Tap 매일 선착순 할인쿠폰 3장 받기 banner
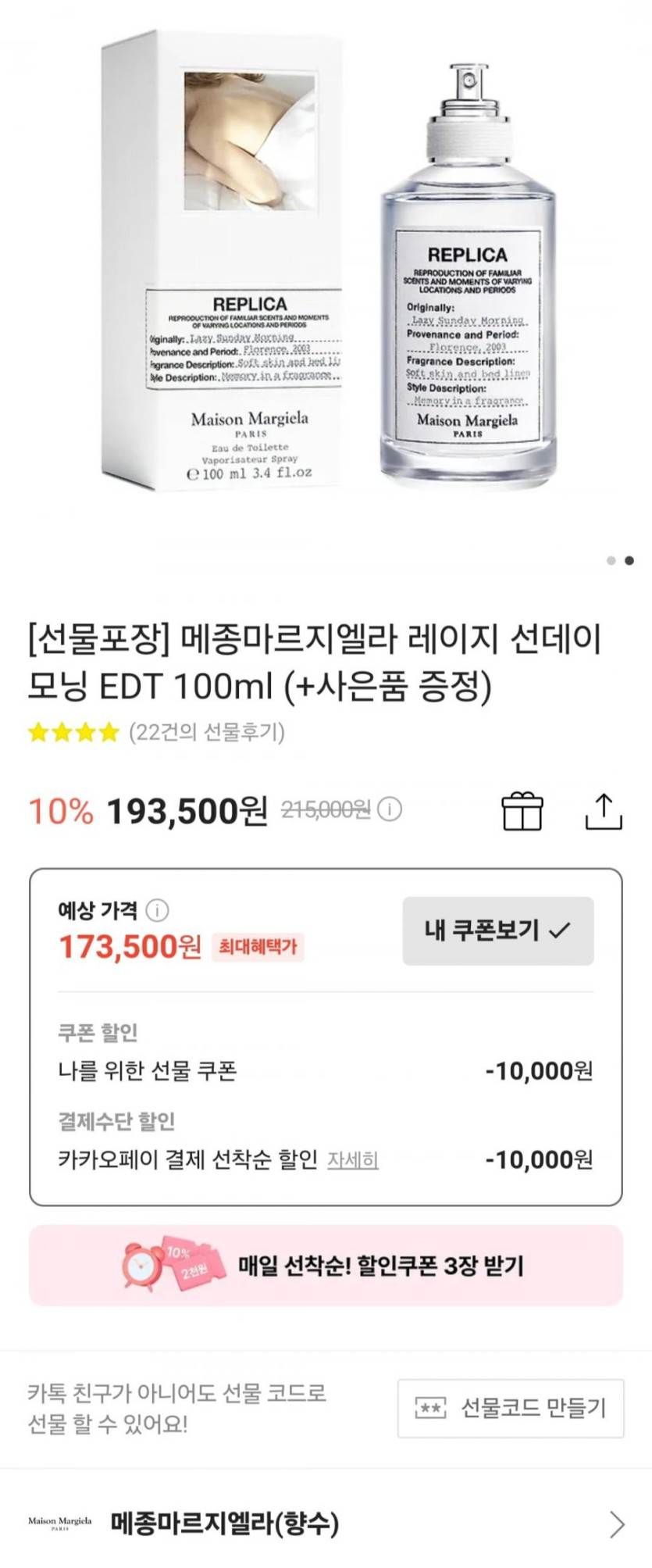The height and width of the screenshot is (1568, 652). coord(379,1266)
